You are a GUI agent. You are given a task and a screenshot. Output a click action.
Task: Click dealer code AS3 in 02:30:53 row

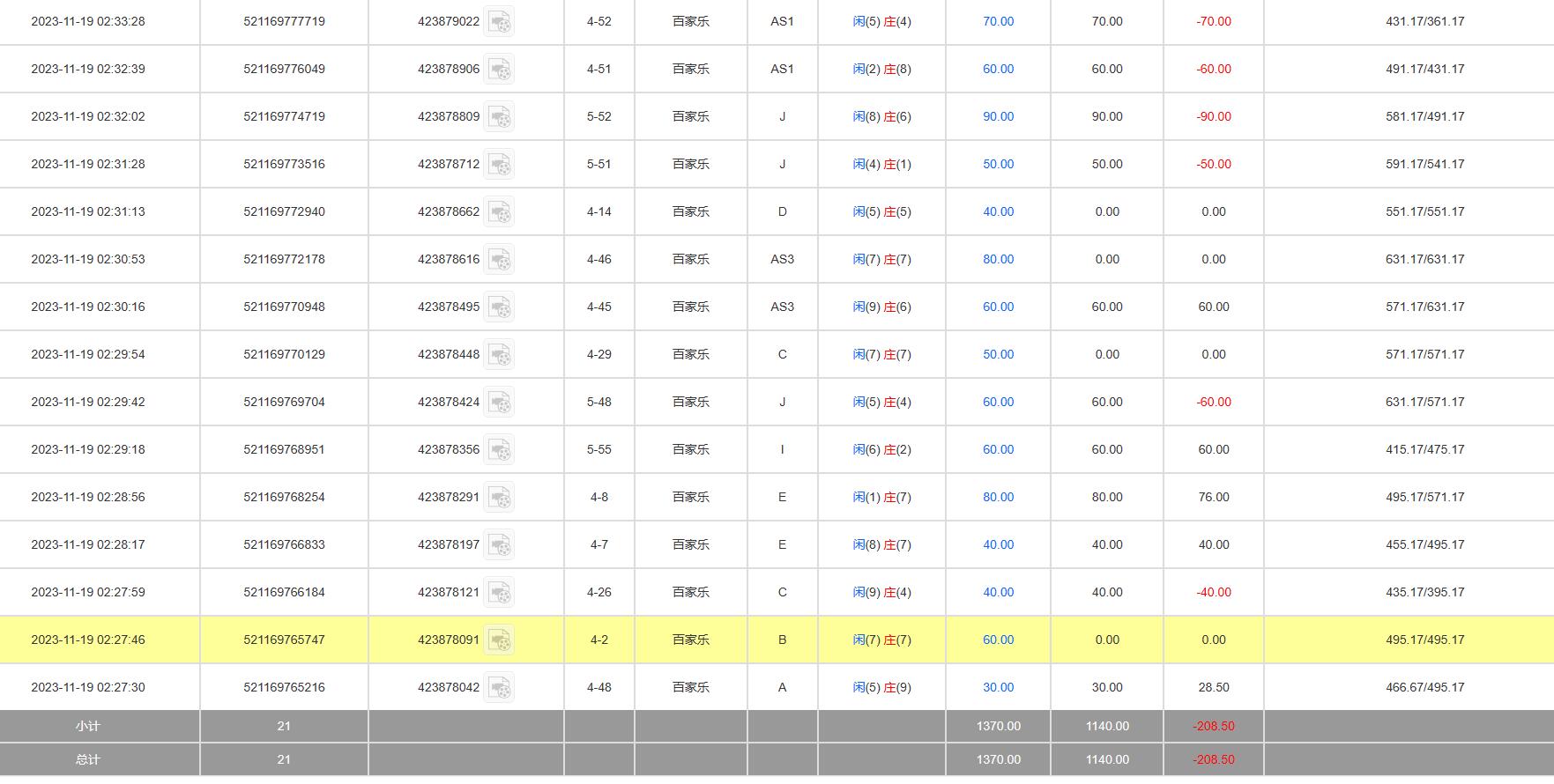click(x=782, y=259)
